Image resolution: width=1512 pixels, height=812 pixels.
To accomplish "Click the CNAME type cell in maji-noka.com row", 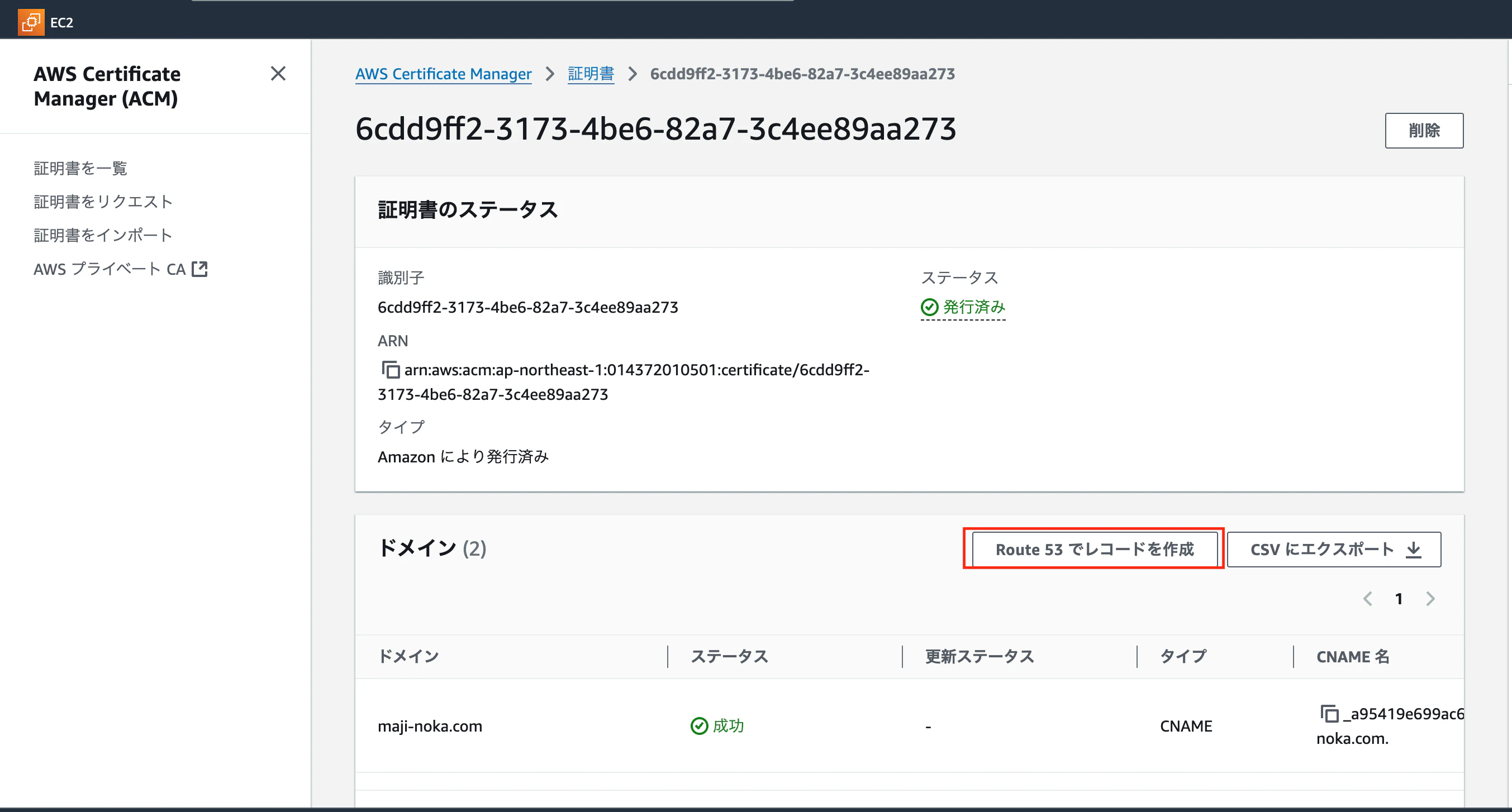I will pyautogui.click(x=1186, y=726).
